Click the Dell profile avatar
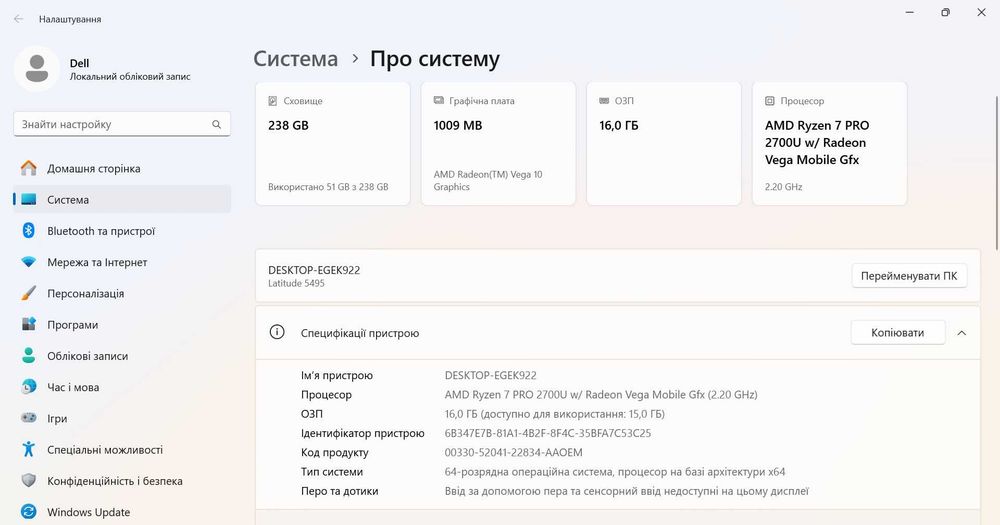1000x525 pixels. pos(37,68)
